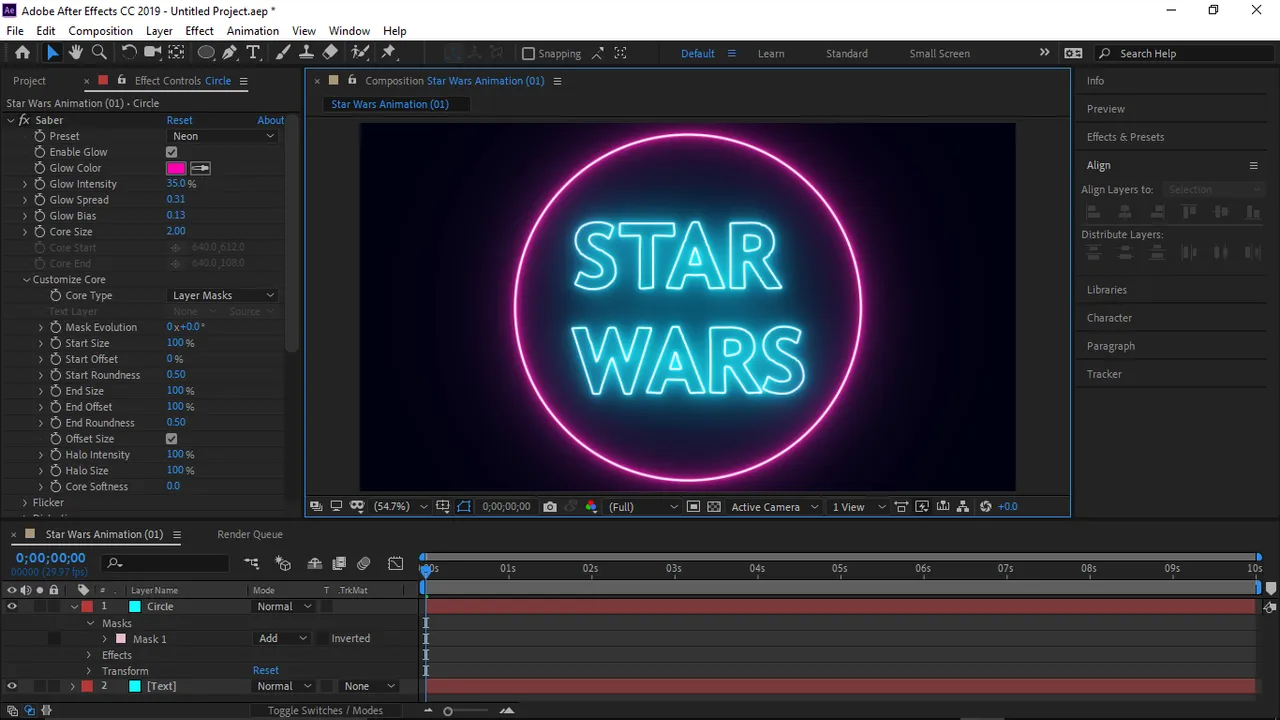
Task: Open the Core Type Layer Masks dropdown
Action: [222, 296]
